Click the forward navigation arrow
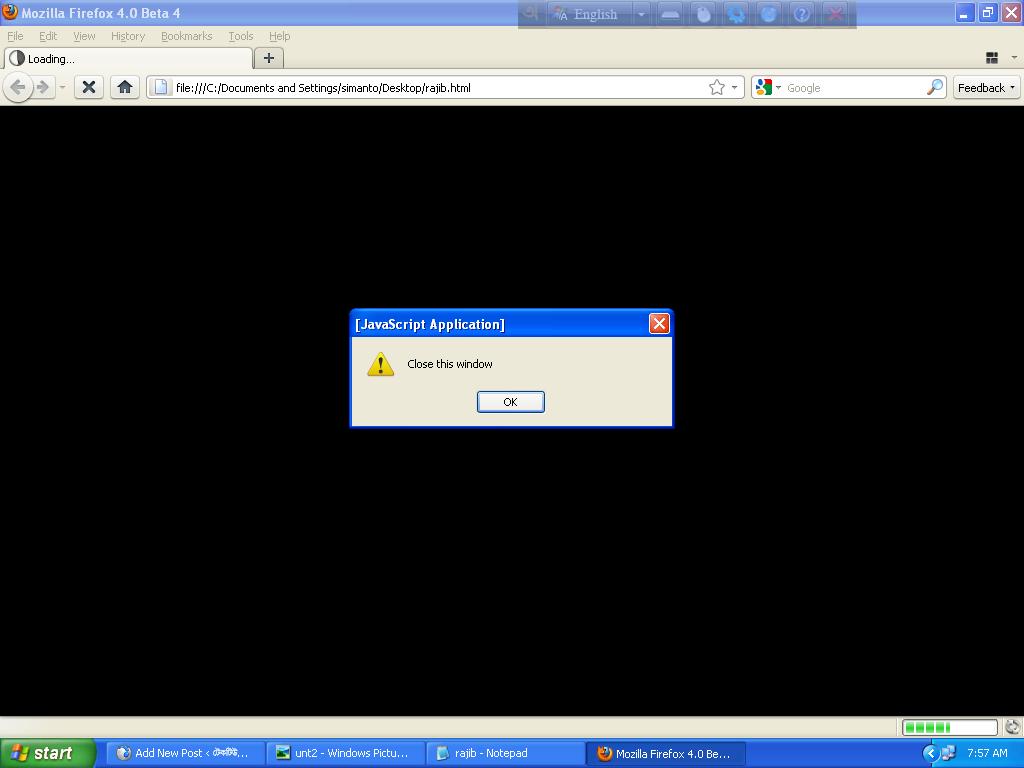Image resolution: width=1024 pixels, height=768 pixels. pyautogui.click(x=43, y=87)
